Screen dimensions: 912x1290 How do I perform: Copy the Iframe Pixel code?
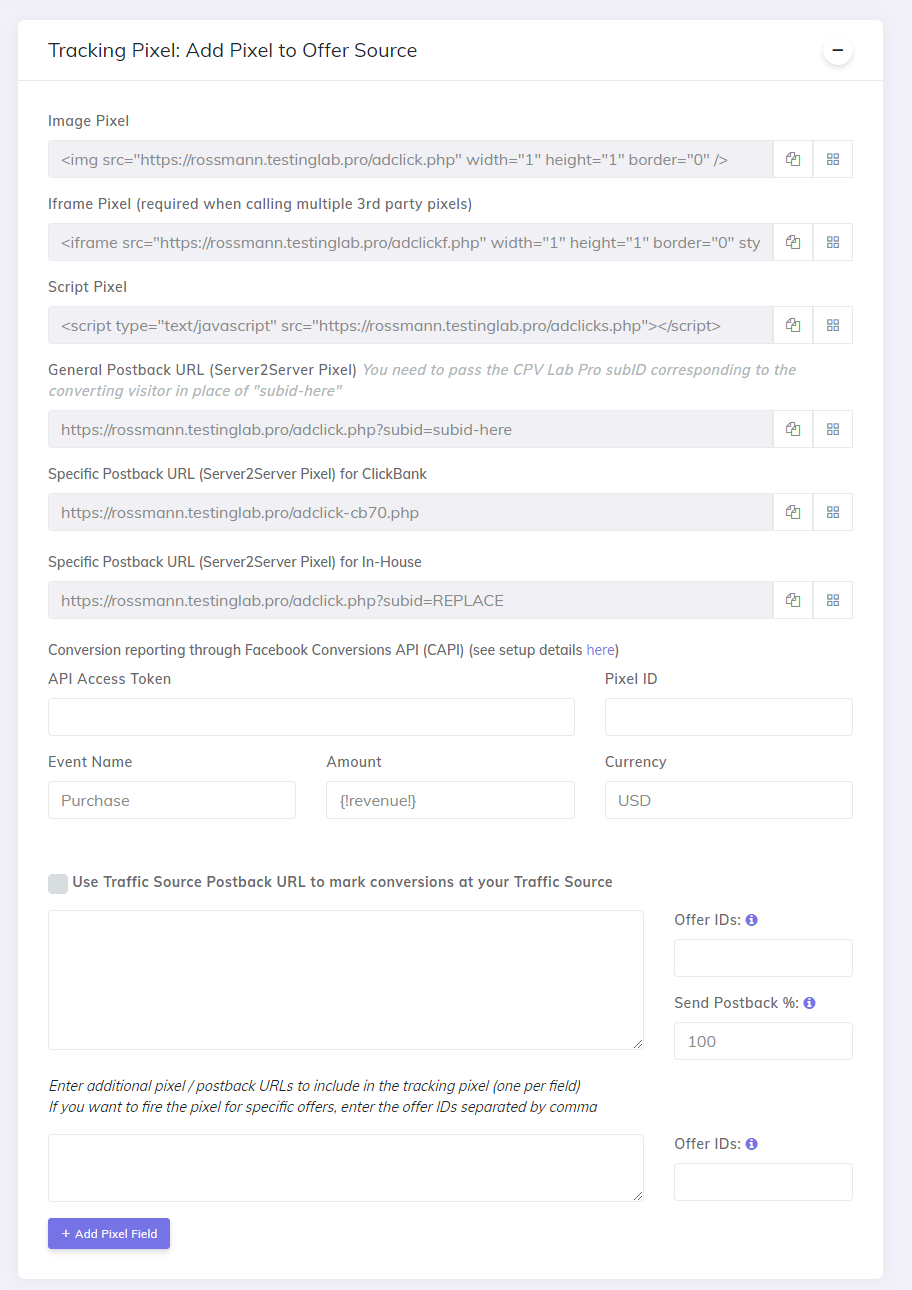tap(793, 242)
